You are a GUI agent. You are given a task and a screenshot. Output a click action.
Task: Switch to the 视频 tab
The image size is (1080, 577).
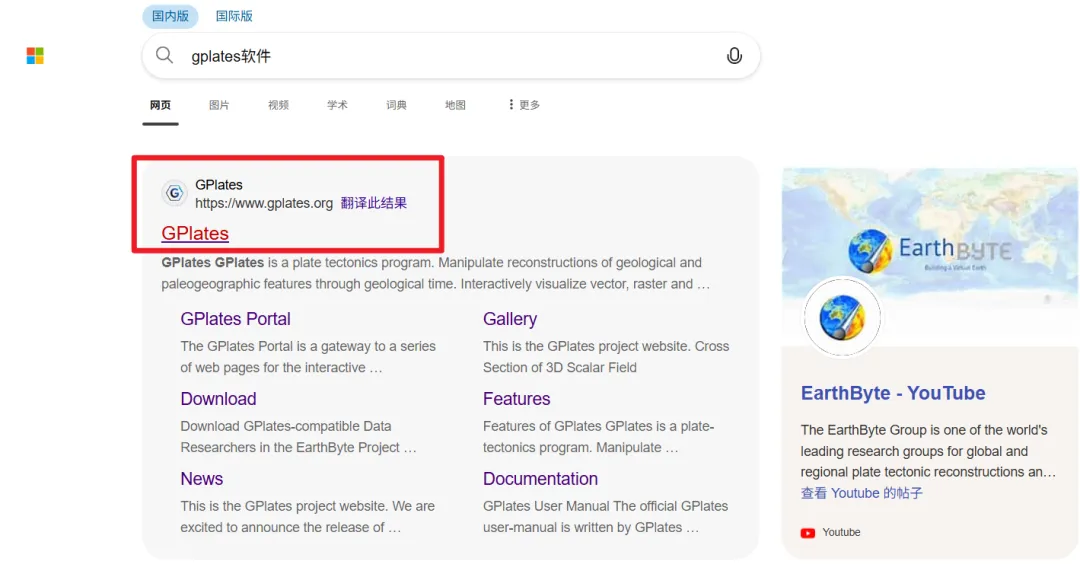278,105
